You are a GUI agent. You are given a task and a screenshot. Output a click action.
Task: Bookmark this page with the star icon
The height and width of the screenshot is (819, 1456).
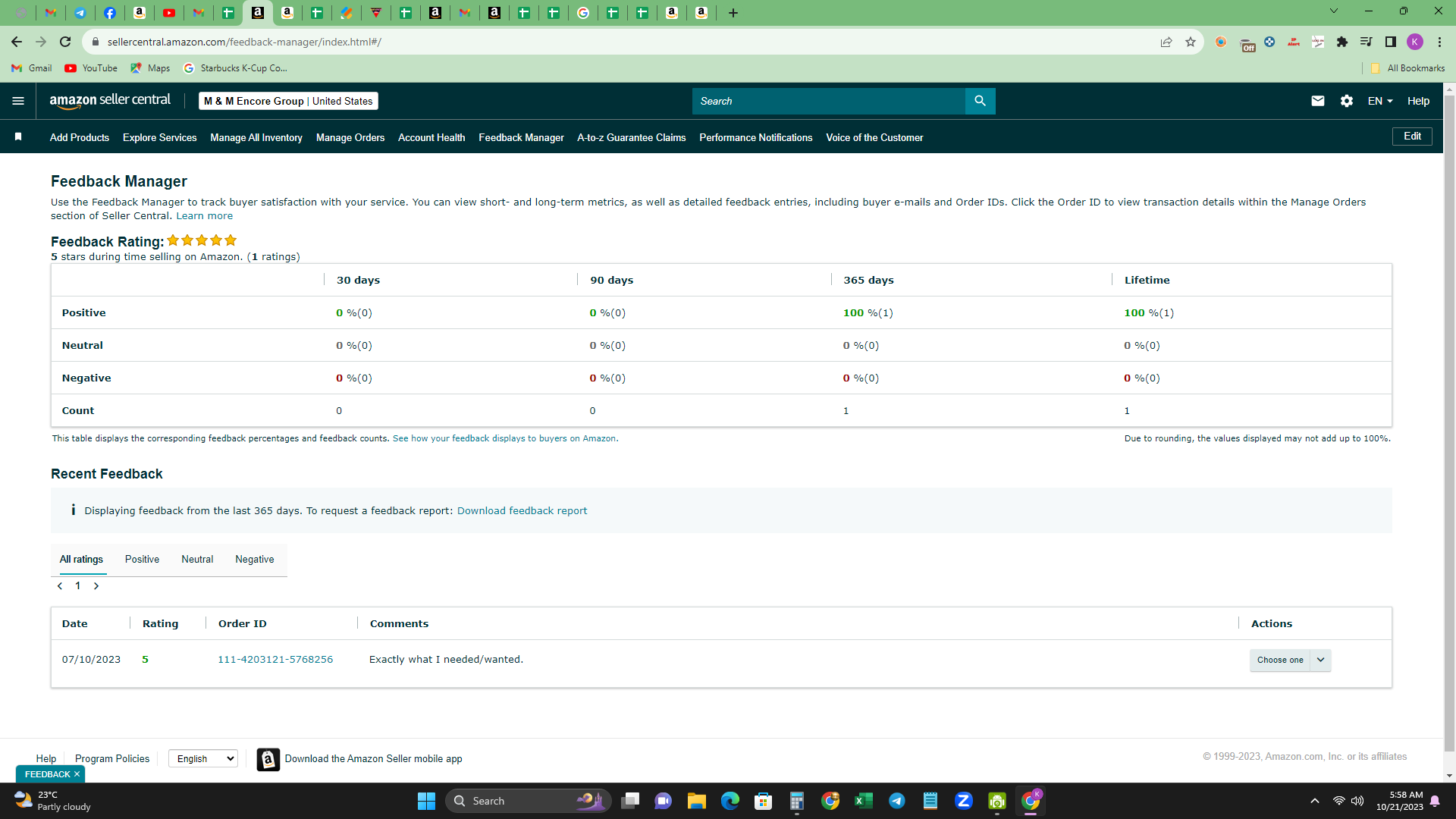(x=1191, y=42)
